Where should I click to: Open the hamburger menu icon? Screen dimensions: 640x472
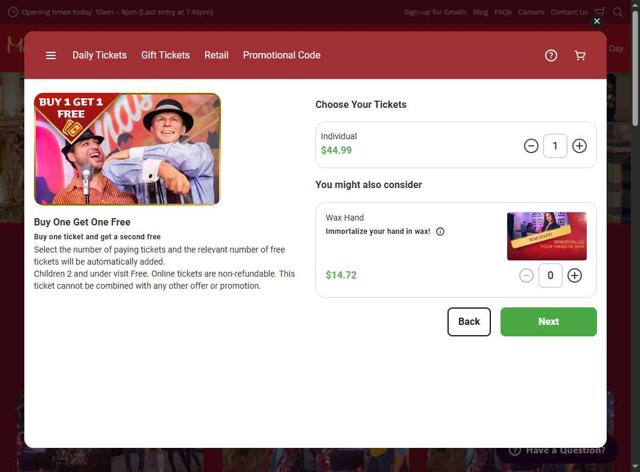(x=51, y=56)
